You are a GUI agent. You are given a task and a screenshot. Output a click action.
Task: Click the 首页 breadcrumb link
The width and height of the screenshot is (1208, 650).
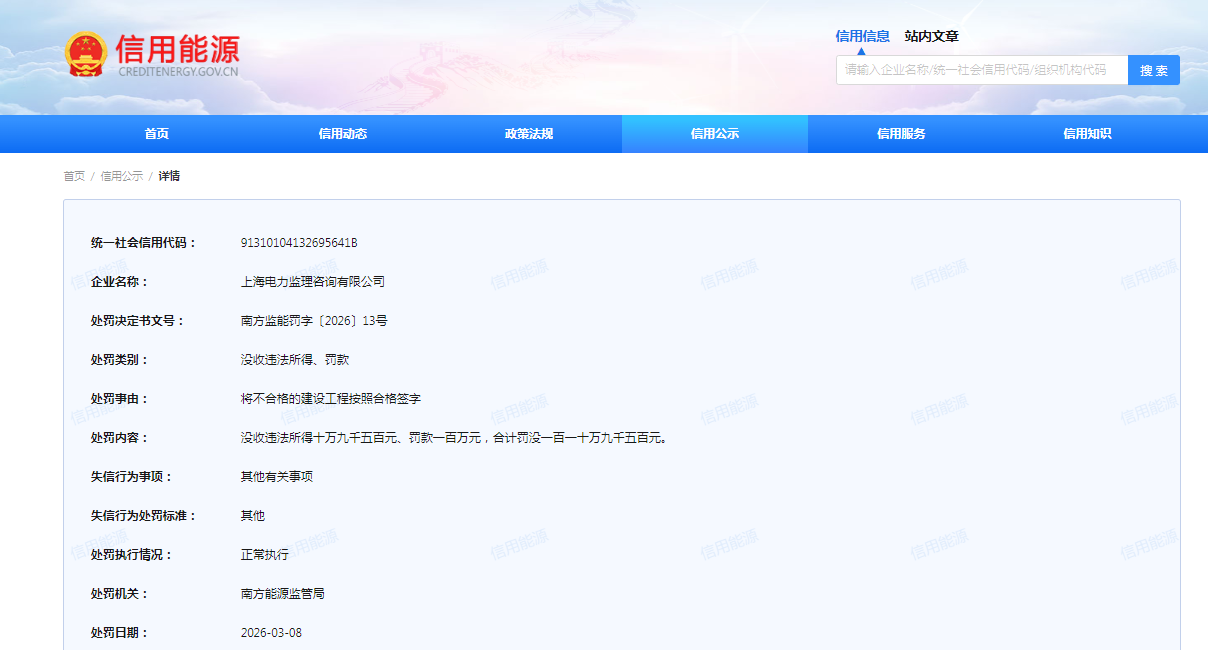point(74,176)
